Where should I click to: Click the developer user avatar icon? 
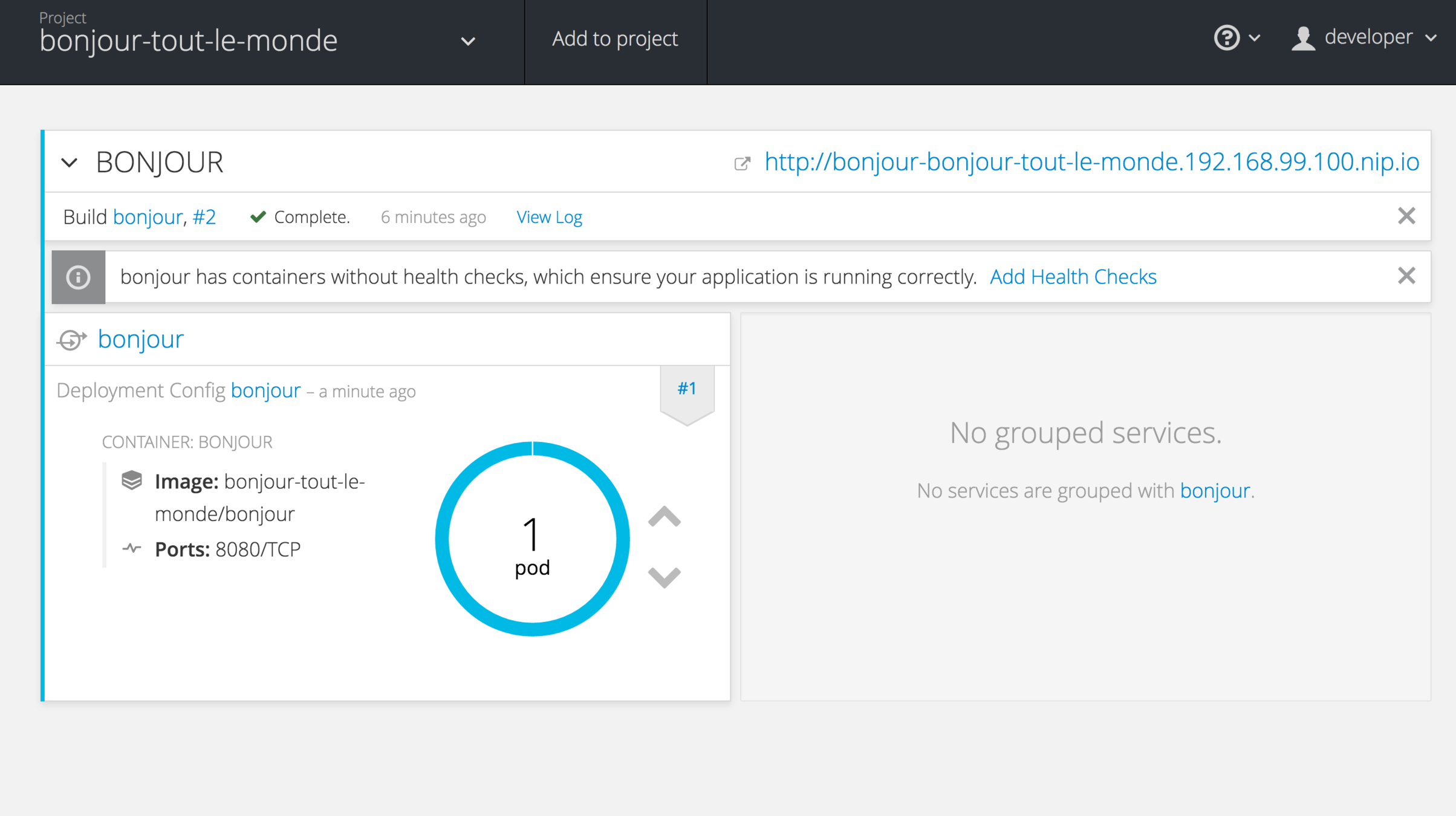click(x=1303, y=39)
